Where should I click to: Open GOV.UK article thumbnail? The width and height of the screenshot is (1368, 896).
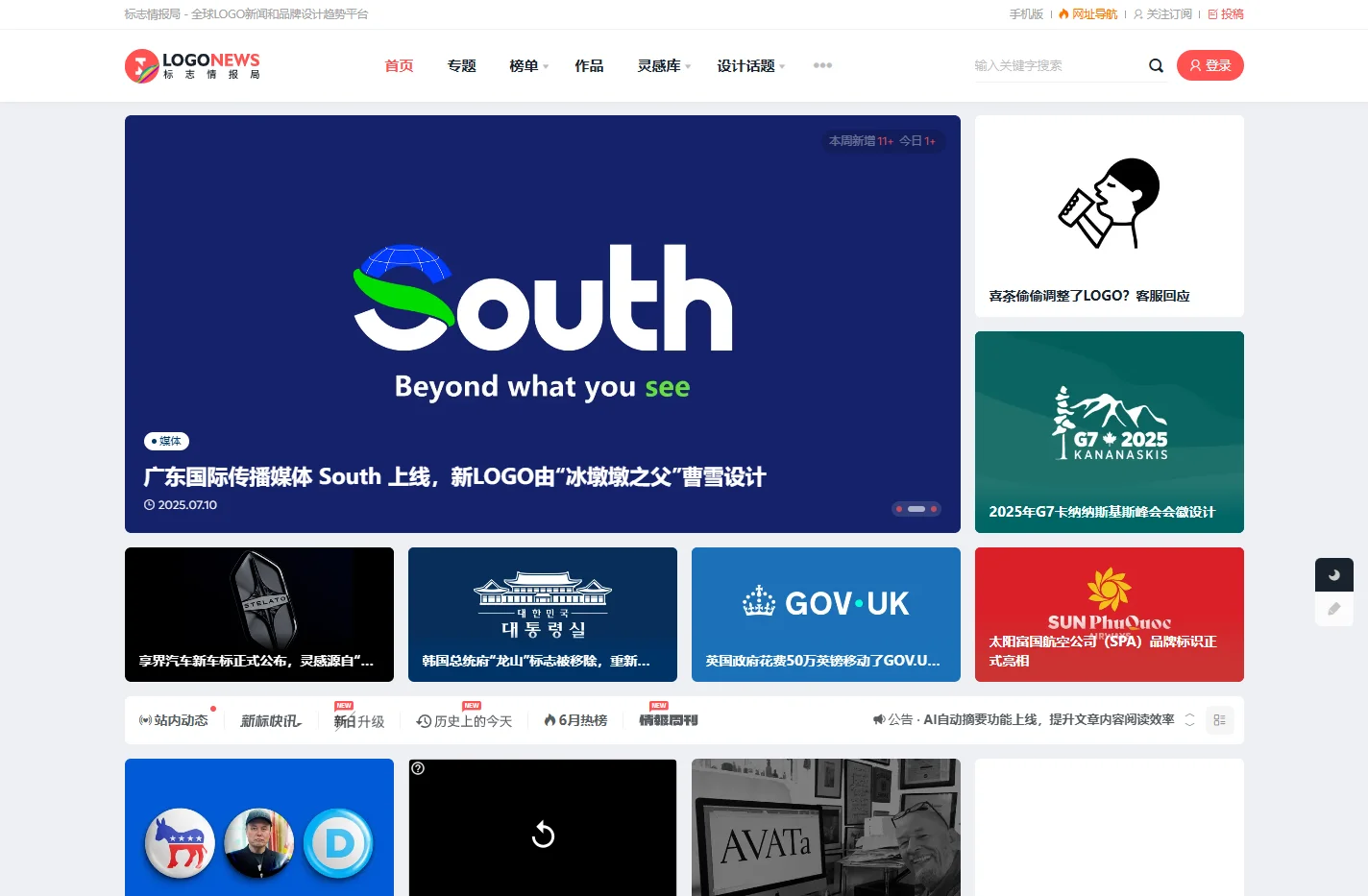pyautogui.click(x=826, y=615)
